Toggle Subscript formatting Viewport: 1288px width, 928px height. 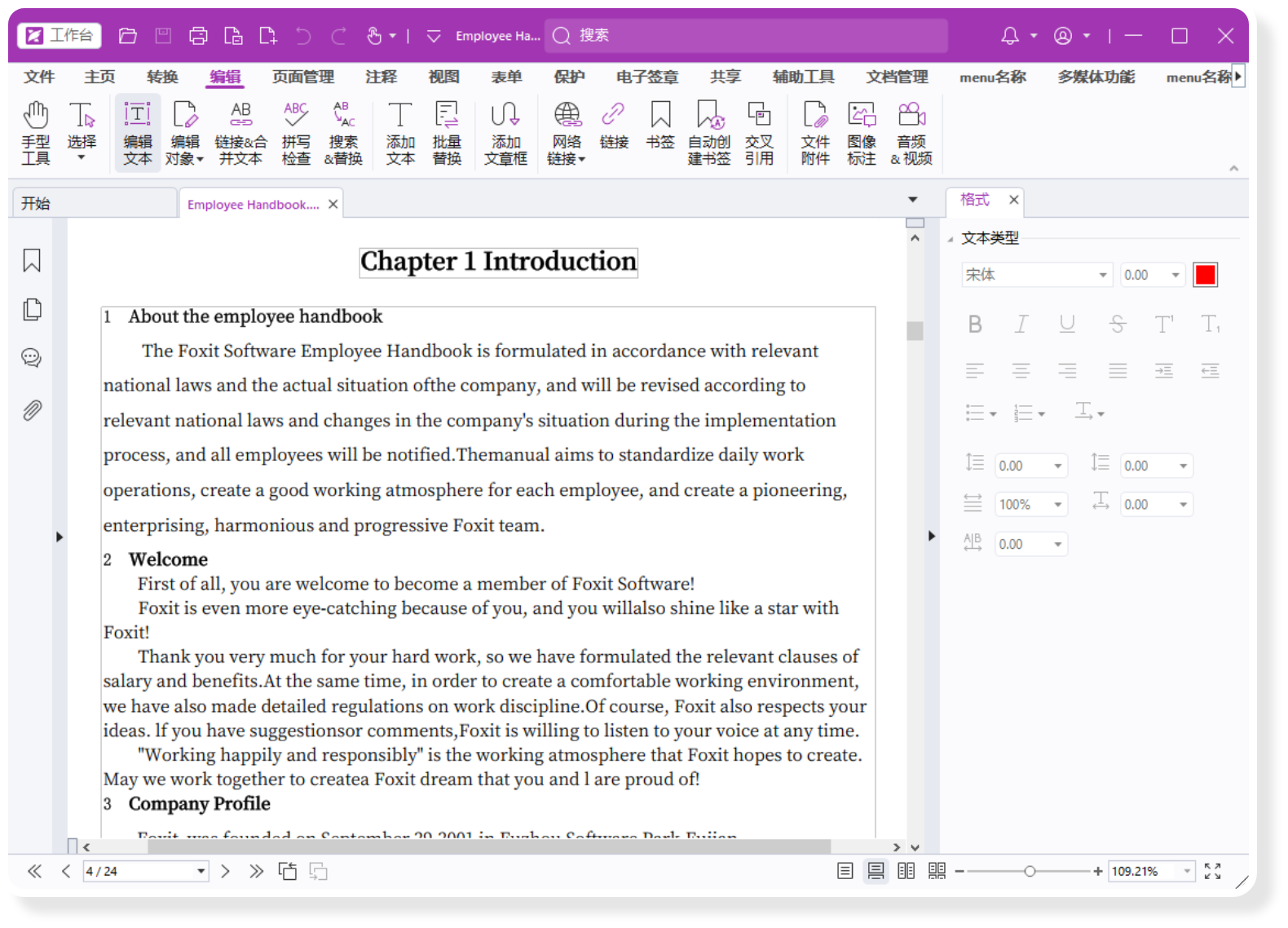1211,325
